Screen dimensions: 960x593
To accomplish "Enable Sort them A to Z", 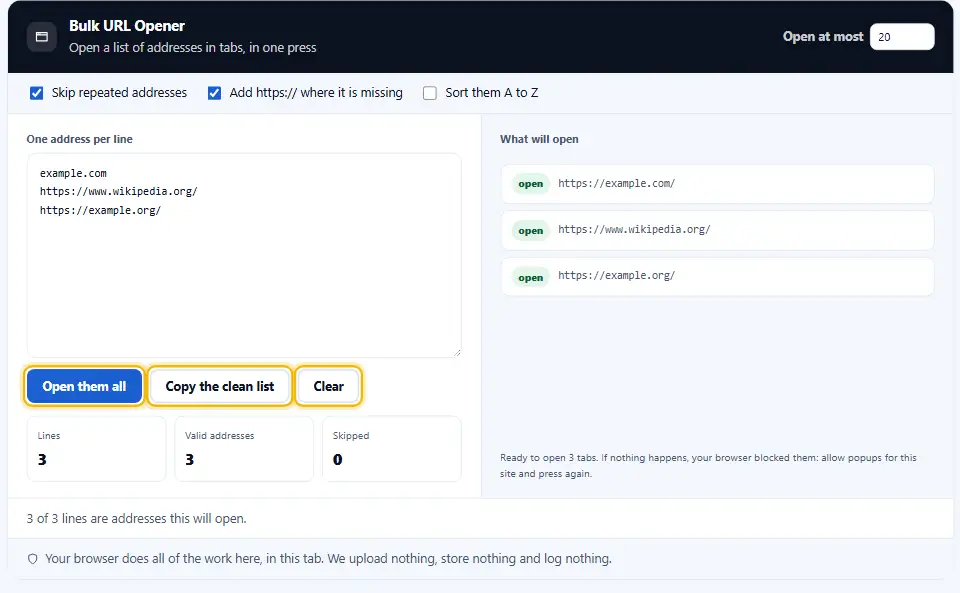I will point(430,93).
